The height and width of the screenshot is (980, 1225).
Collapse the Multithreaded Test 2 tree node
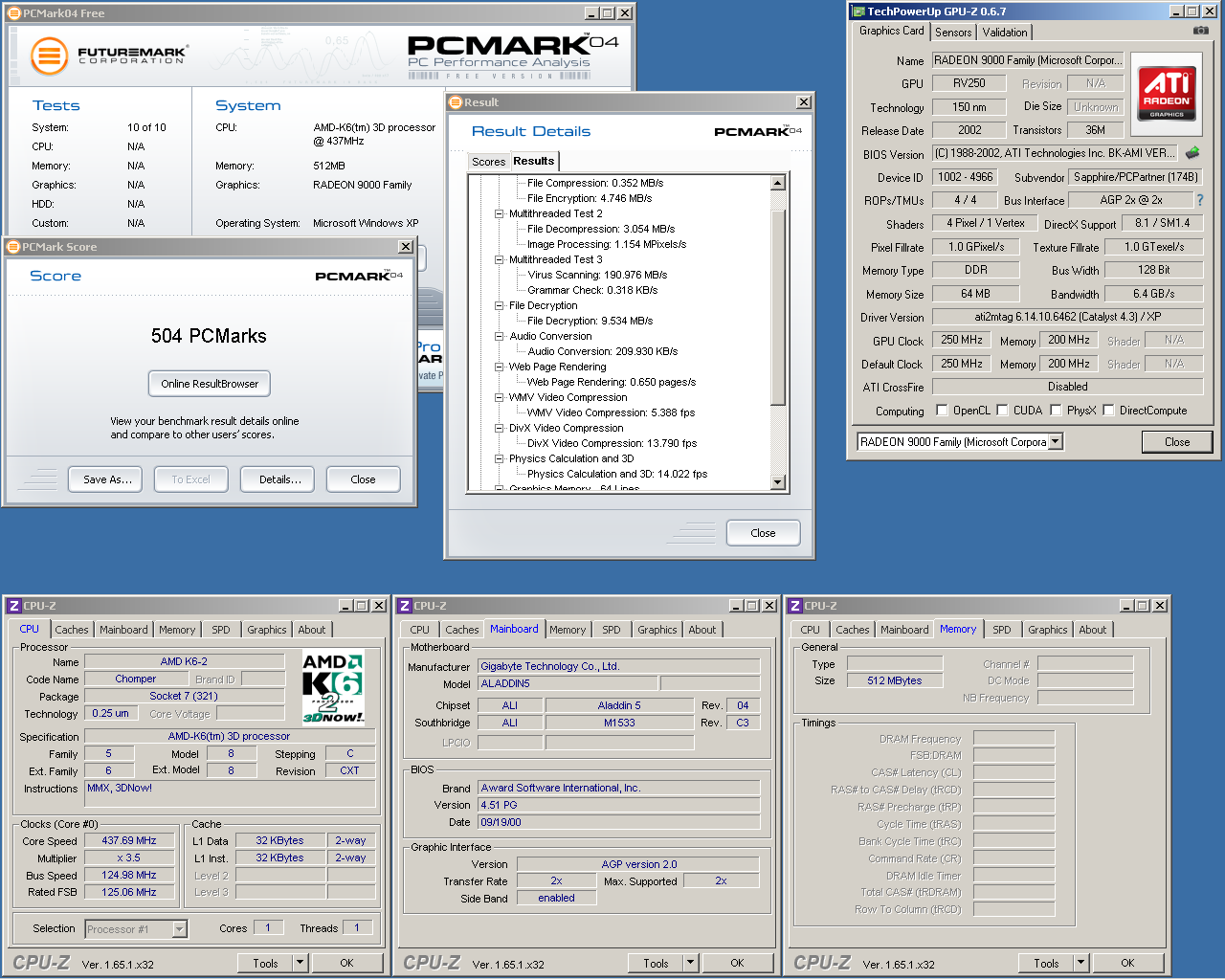499,213
